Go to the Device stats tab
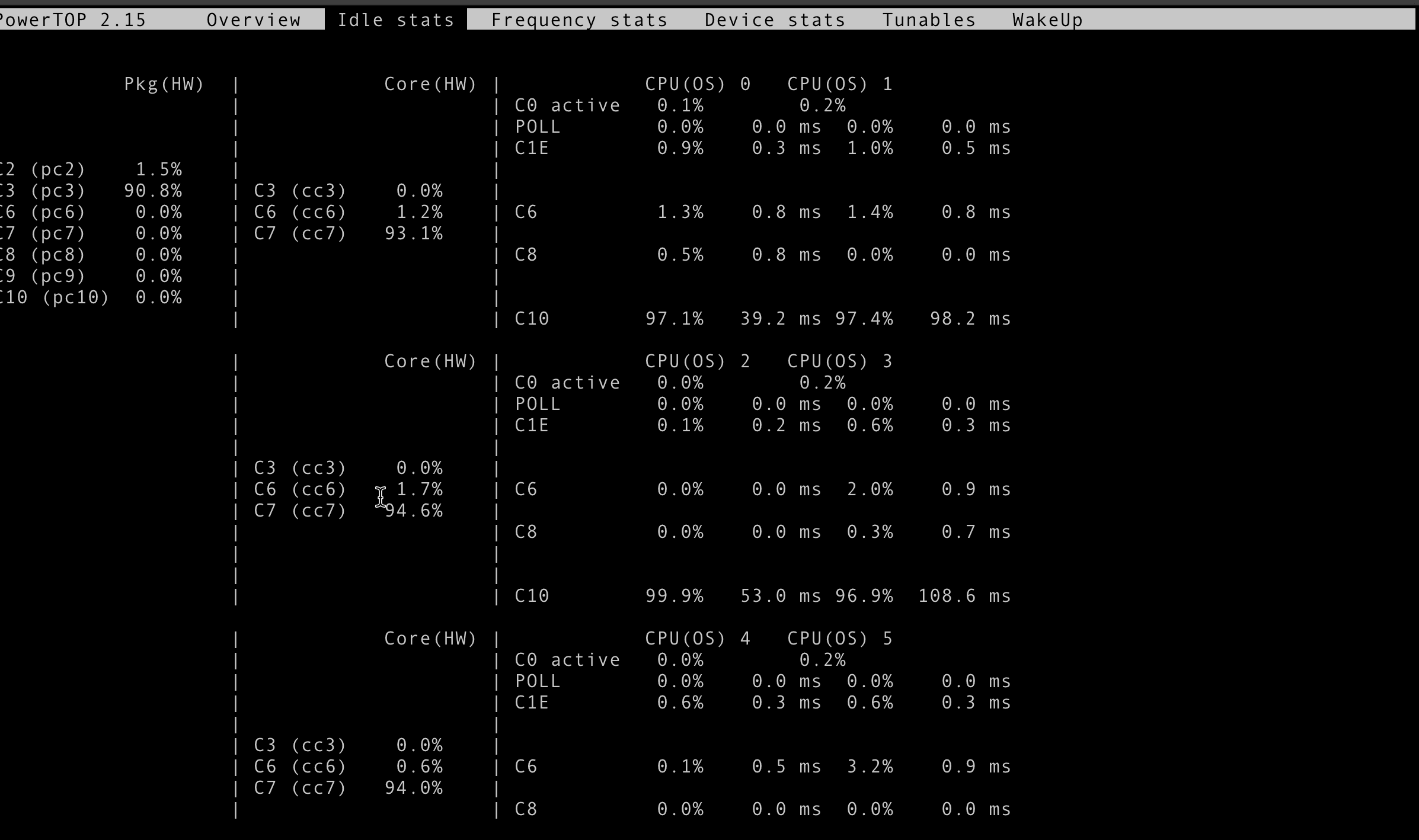The width and height of the screenshot is (1419, 840). pos(775,20)
